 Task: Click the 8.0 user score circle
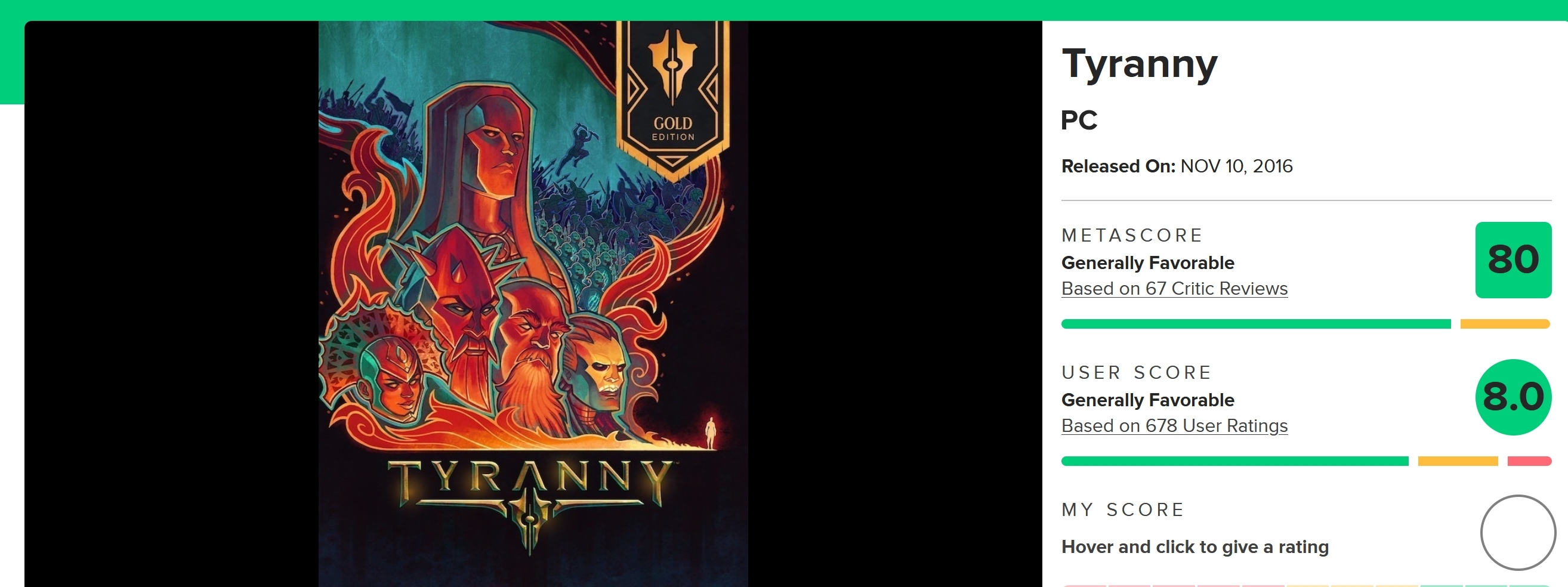pyautogui.click(x=1513, y=397)
